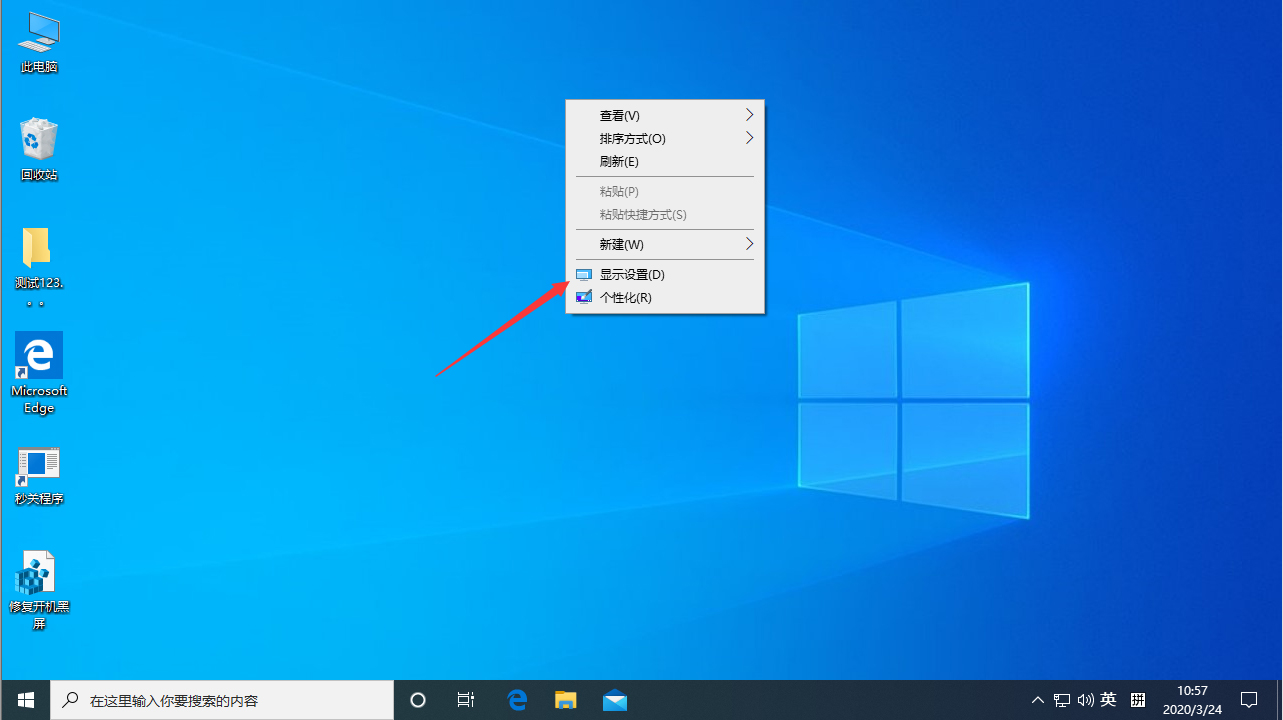
Task: Toggle the 英 input method indicator
Action: pyautogui.click(x=1108, y=700)
